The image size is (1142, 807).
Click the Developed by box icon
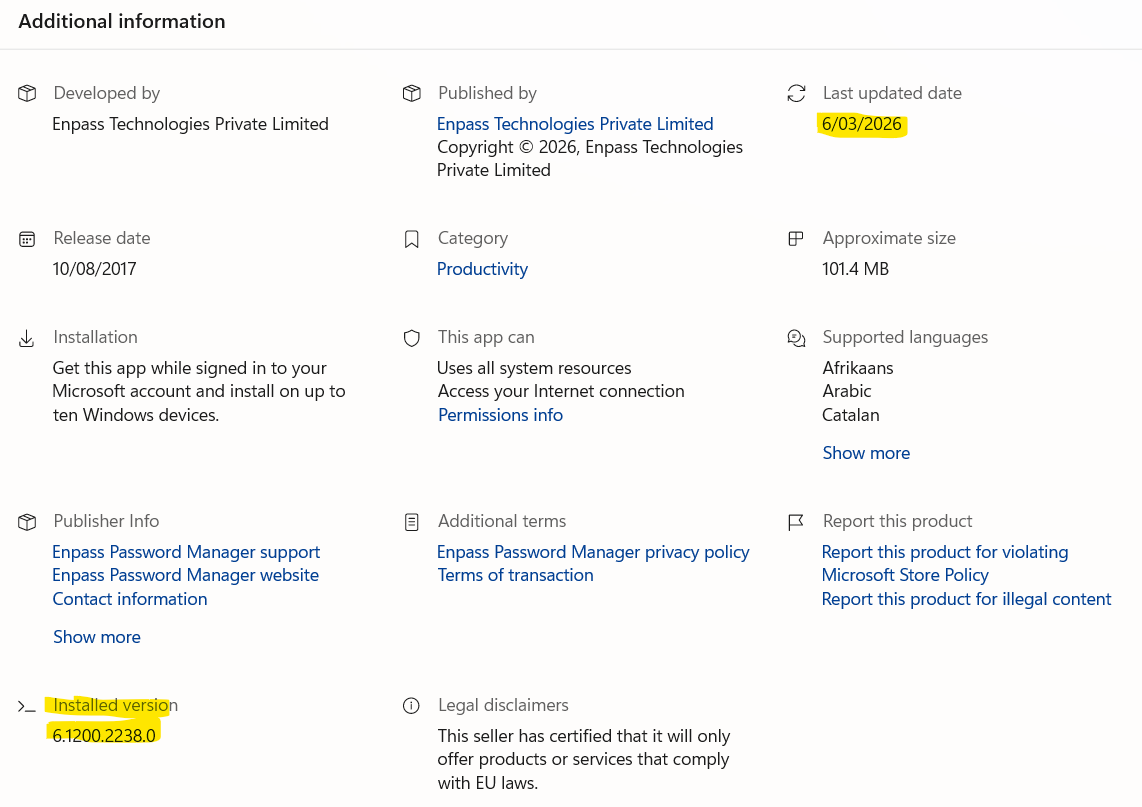pos(27,93)
